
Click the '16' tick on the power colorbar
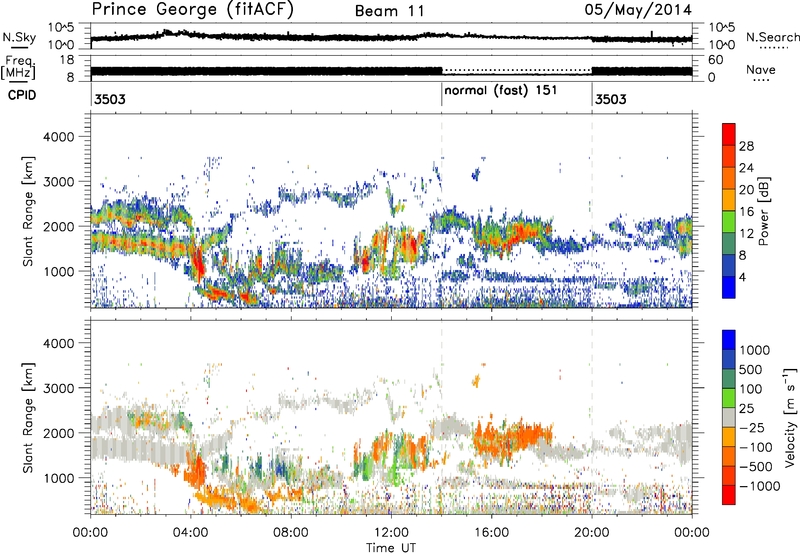click(x=746, y=212)
